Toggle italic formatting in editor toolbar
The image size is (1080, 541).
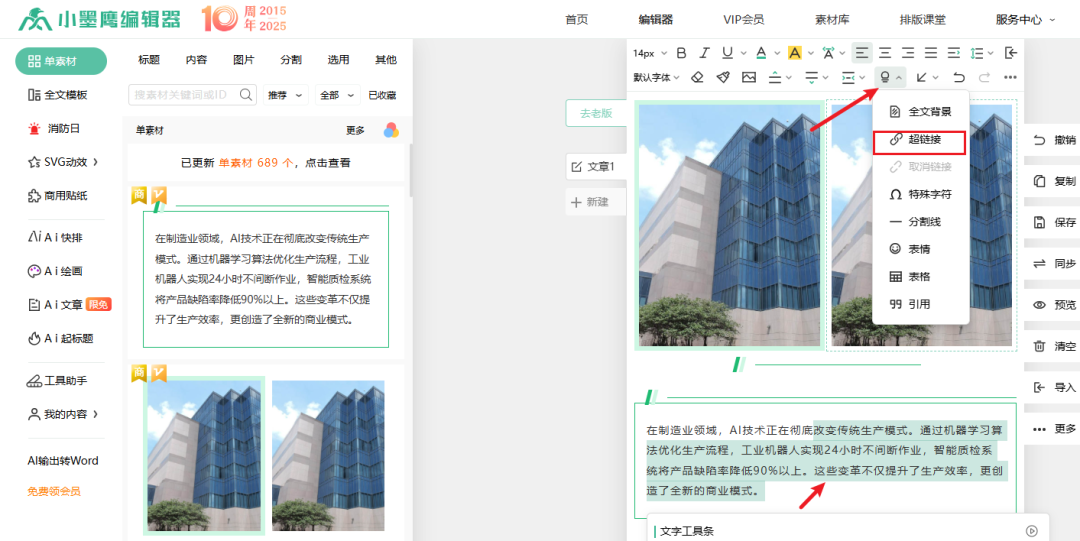[704, 52]
